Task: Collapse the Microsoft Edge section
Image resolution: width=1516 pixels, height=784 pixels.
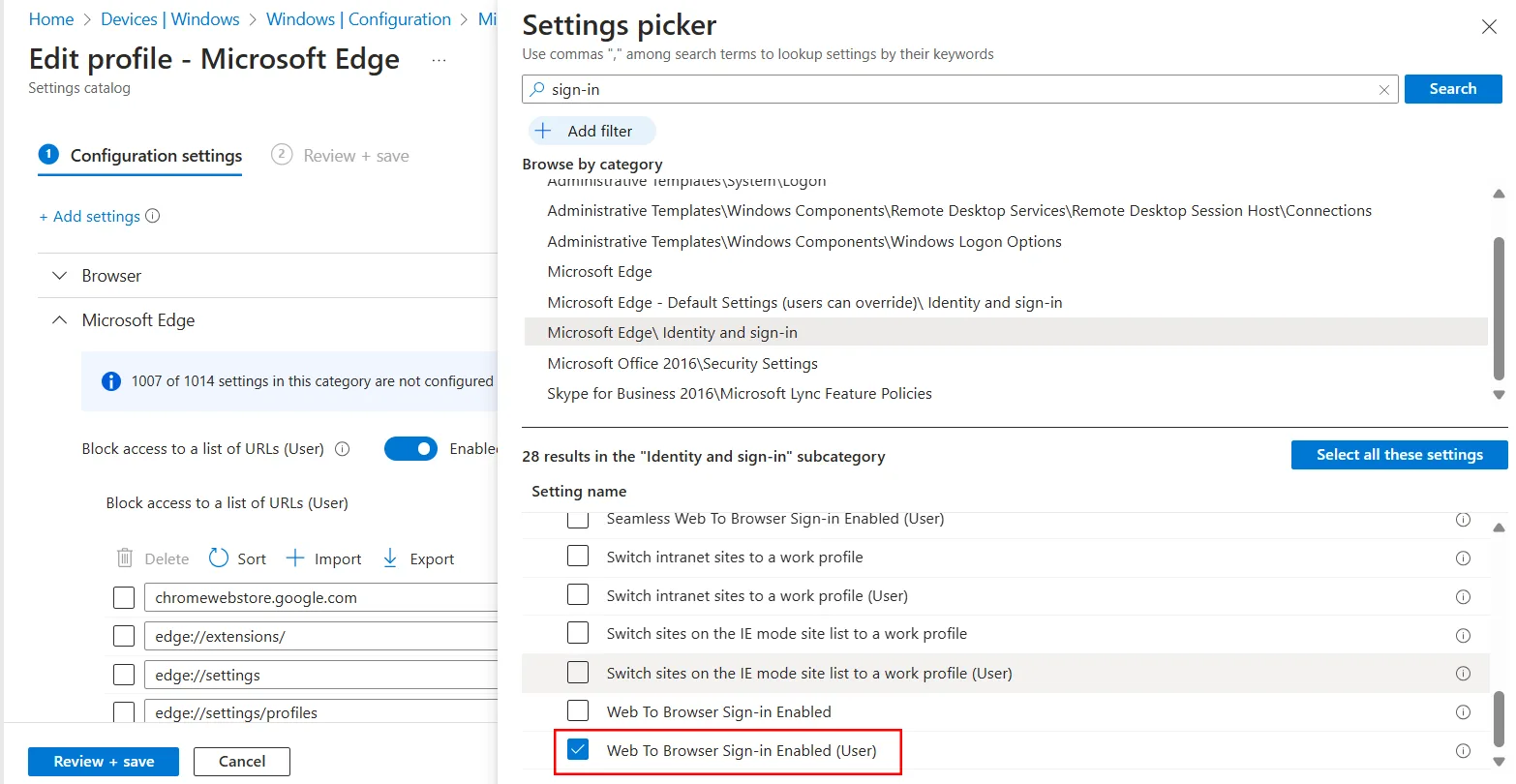Action: (x=60, y=319)
